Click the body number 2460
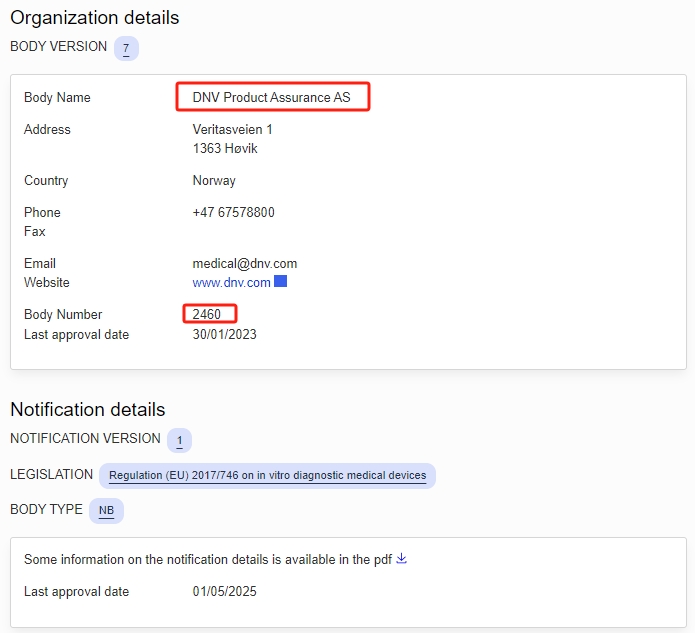The width and height of the screenshot is (695, 633). point(207,314)
